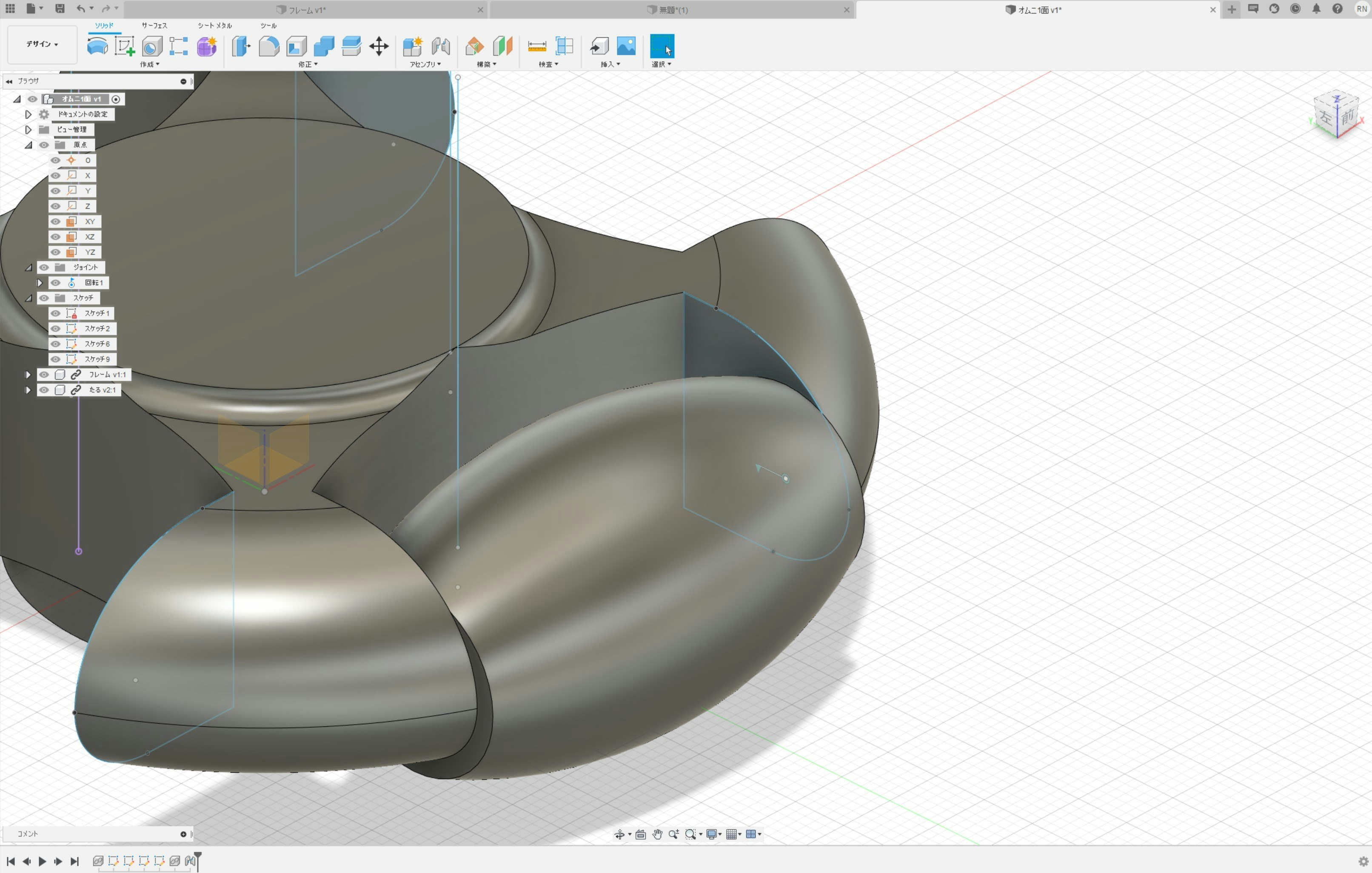
Task: Toggle visibility of the XY origin plane
Action: point(55,222)
